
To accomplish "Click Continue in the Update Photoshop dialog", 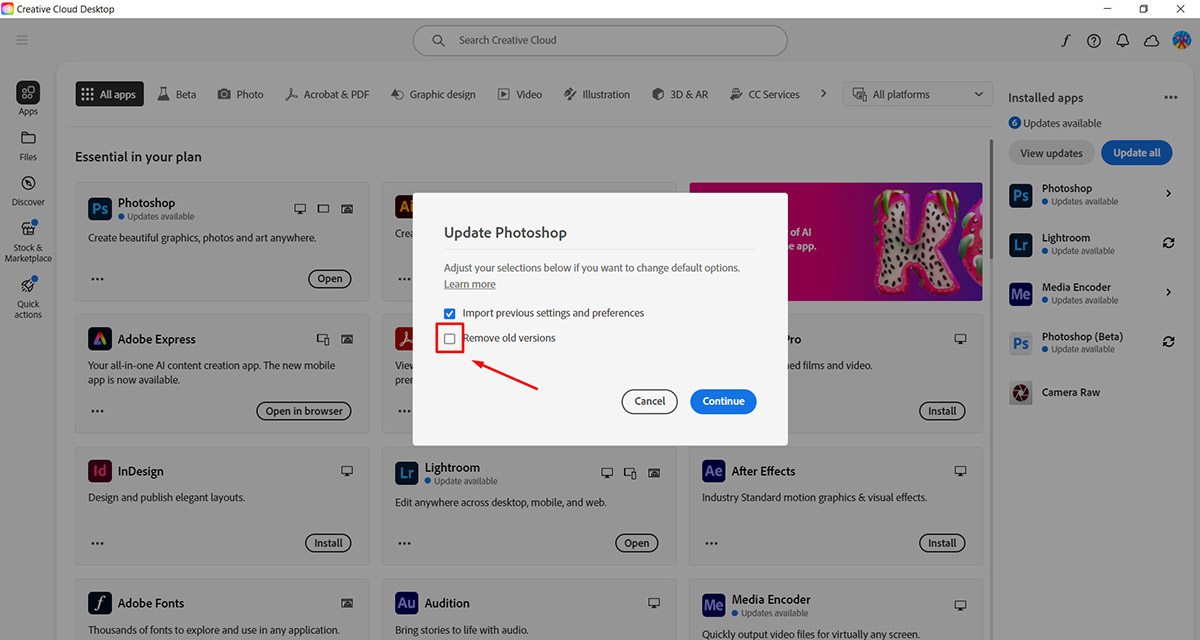I will click(x=723, y=401).
